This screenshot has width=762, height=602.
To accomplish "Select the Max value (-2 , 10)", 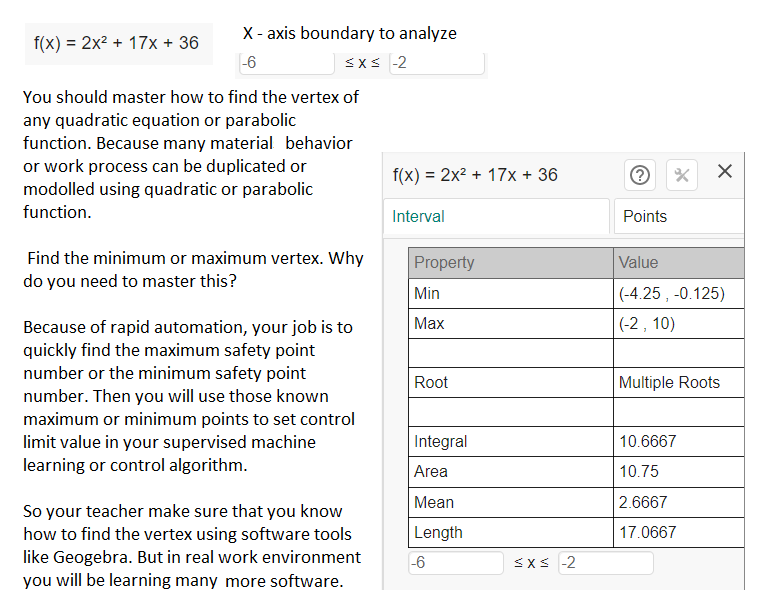I will (647, 324).
